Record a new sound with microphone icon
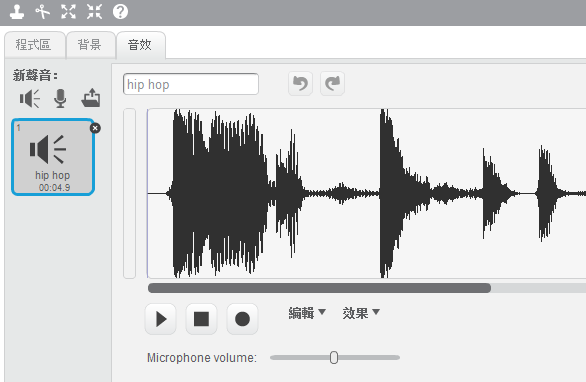Screen dimensions: 586x382 [x=60, y=99]
